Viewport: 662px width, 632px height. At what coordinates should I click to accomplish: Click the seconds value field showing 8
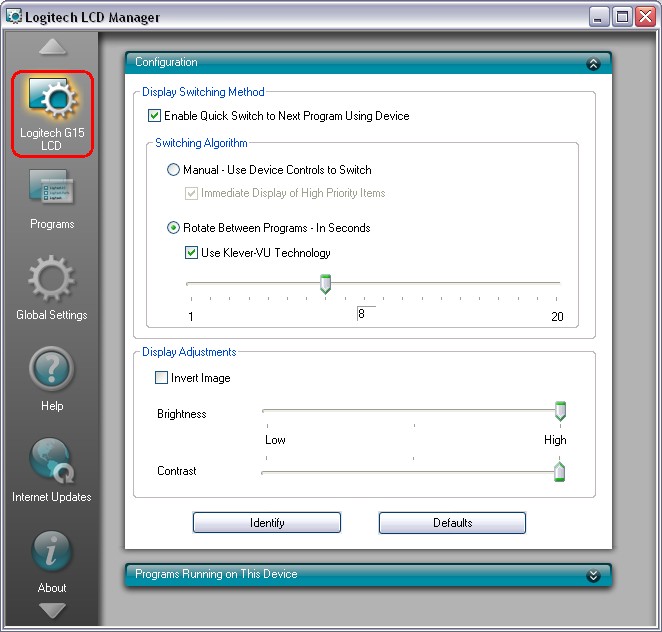(x=366, y=314)
